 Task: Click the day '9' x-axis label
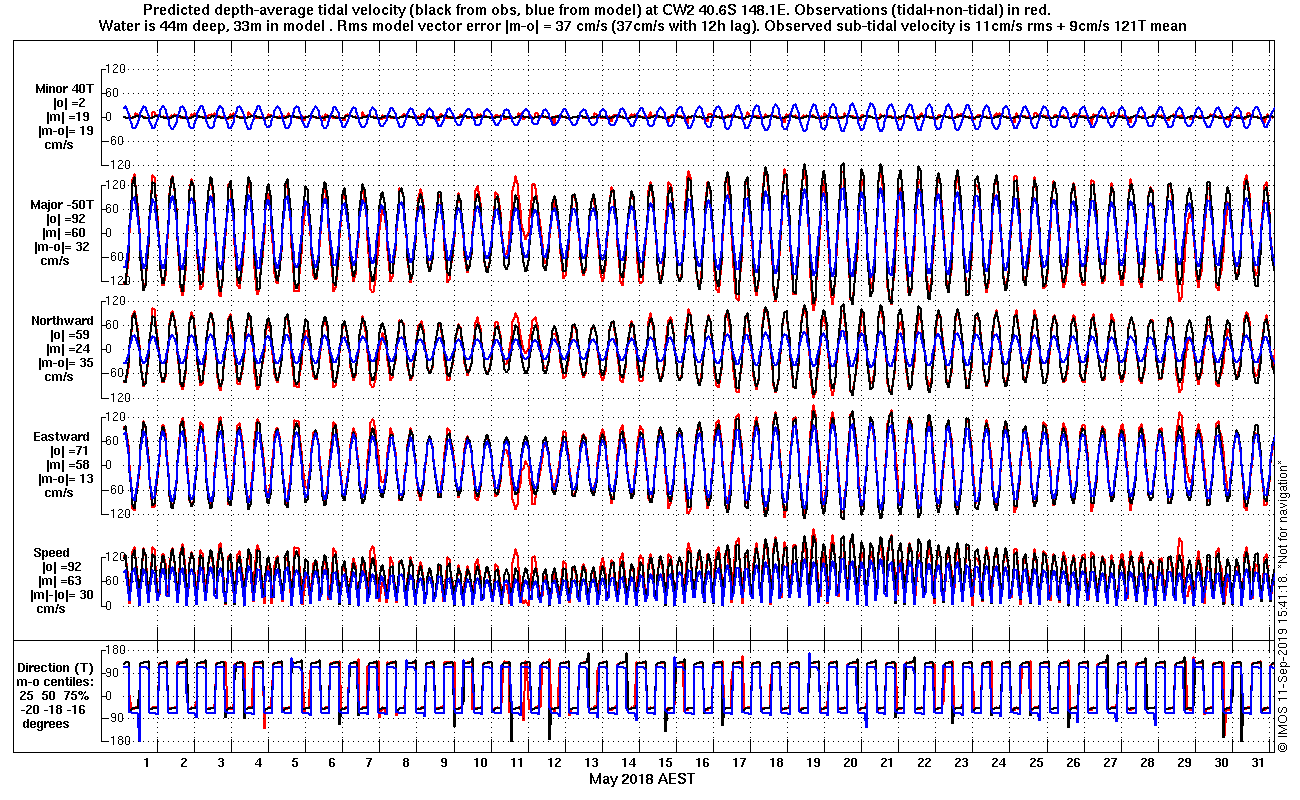pyautogui.click(x=443, y=763)
